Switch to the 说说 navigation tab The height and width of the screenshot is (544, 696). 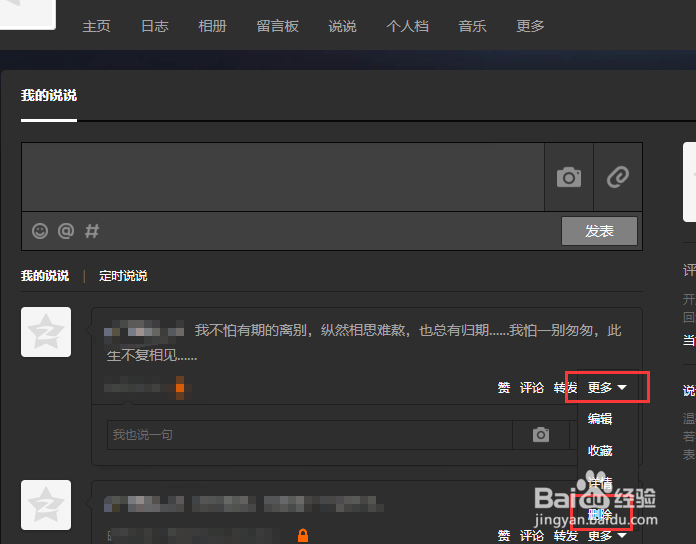342,26
